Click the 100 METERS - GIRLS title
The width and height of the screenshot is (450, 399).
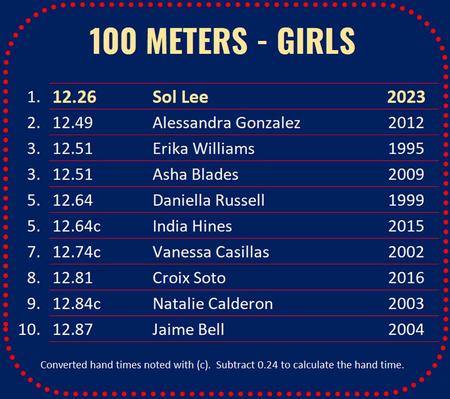point(222,41)
